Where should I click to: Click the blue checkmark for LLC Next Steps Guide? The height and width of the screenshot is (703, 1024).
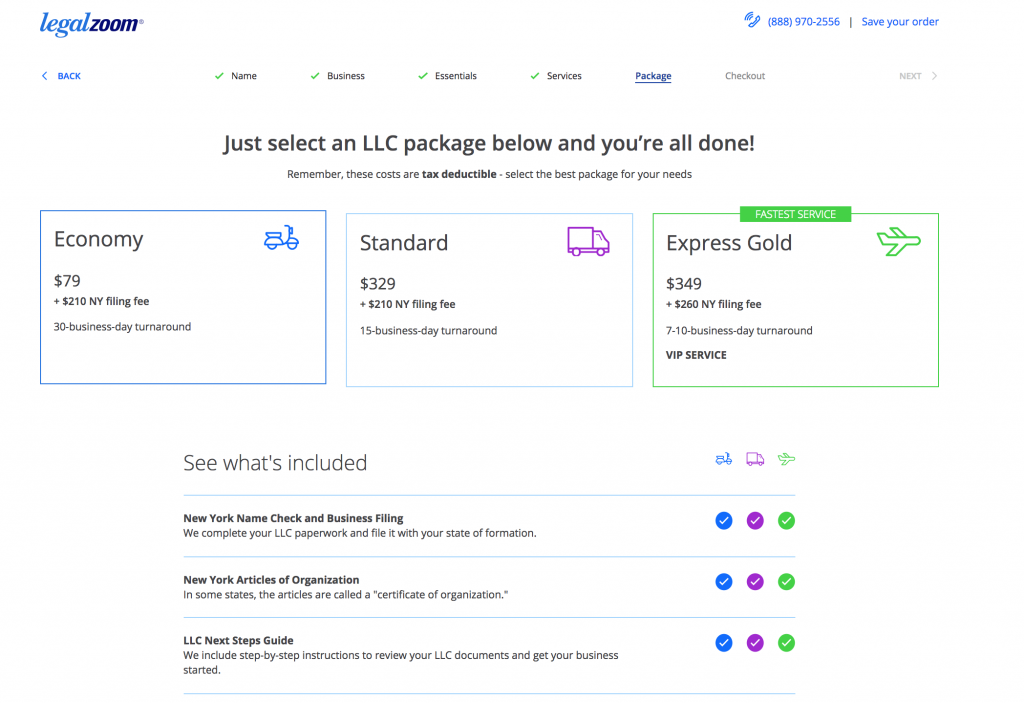pos(724,643)
